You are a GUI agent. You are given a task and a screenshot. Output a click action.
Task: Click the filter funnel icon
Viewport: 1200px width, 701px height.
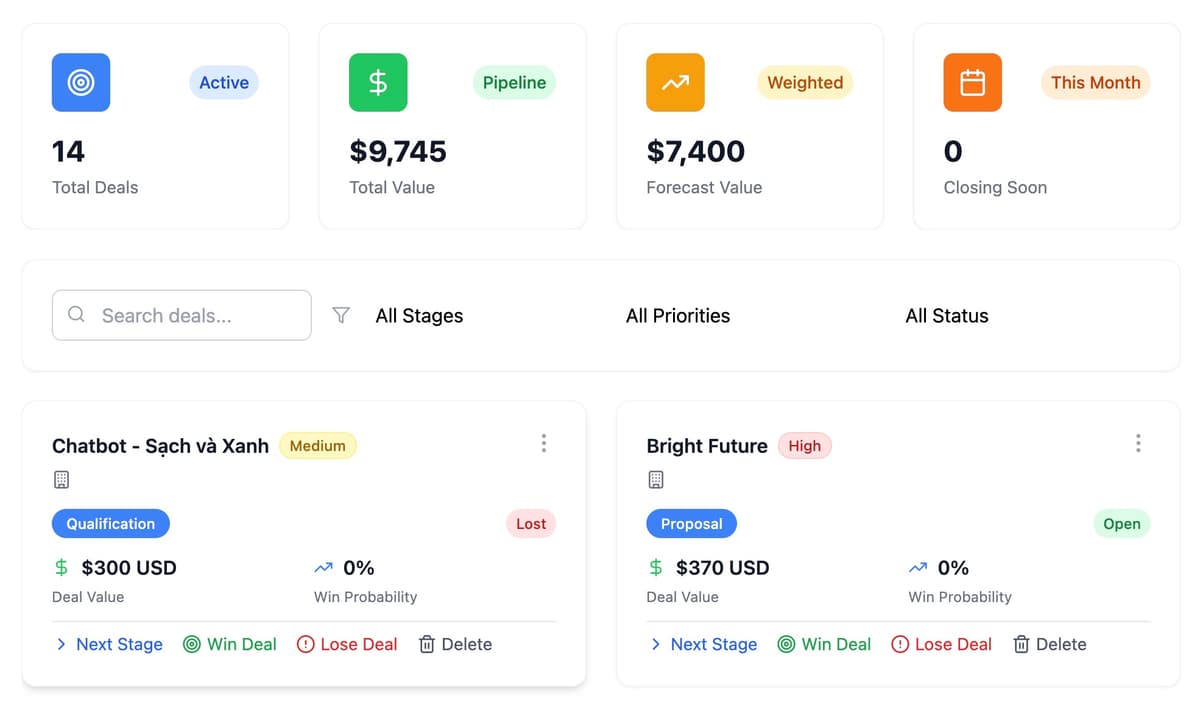click(x=341, y=315)
